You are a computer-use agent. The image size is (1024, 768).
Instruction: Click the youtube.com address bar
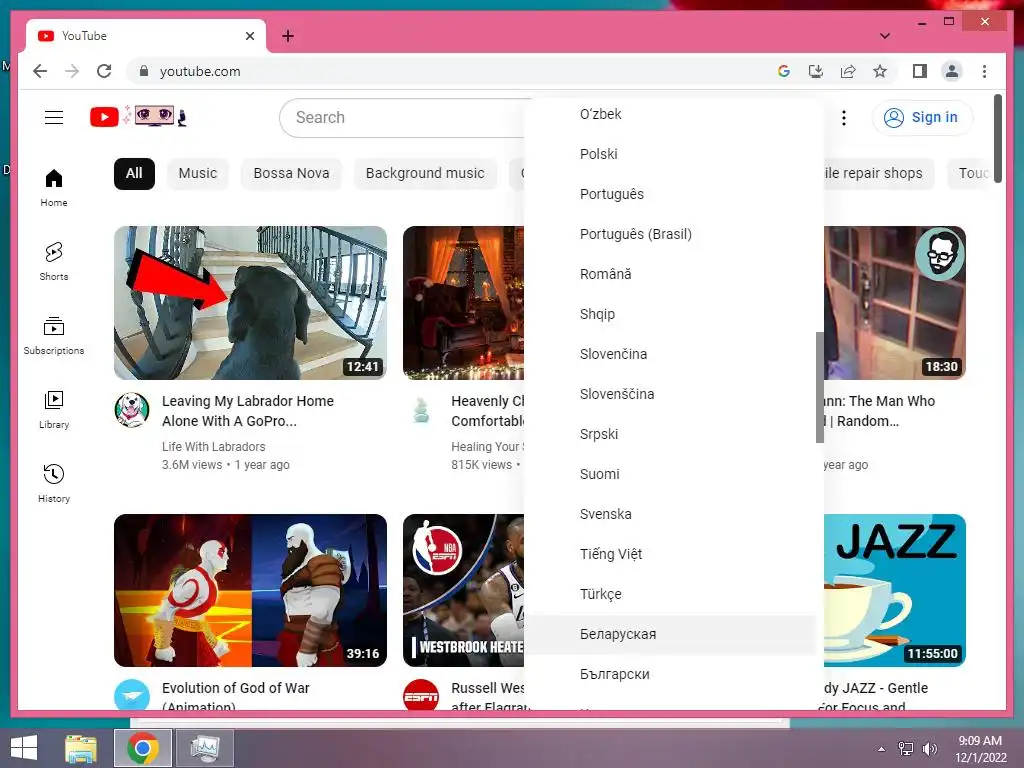pyautogui.click(x=451, y=71)
